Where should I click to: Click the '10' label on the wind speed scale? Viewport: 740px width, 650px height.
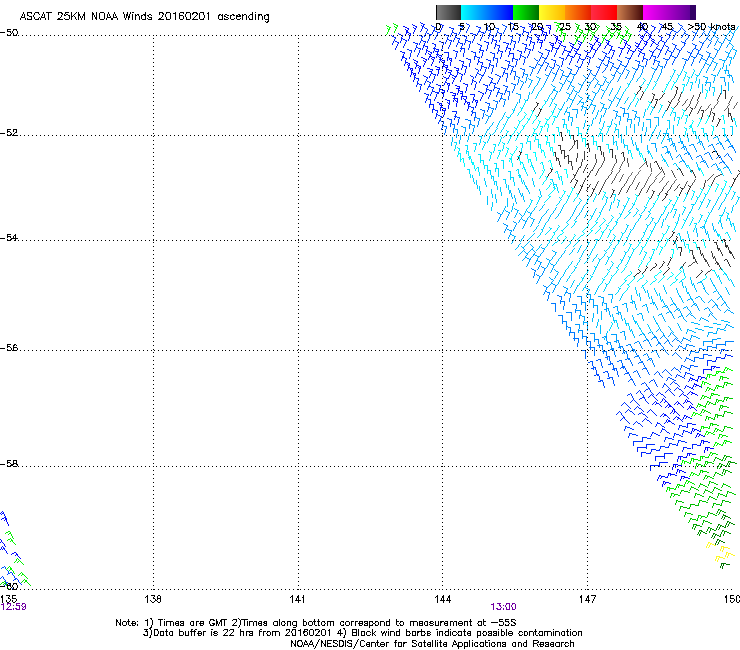(489, 26)
